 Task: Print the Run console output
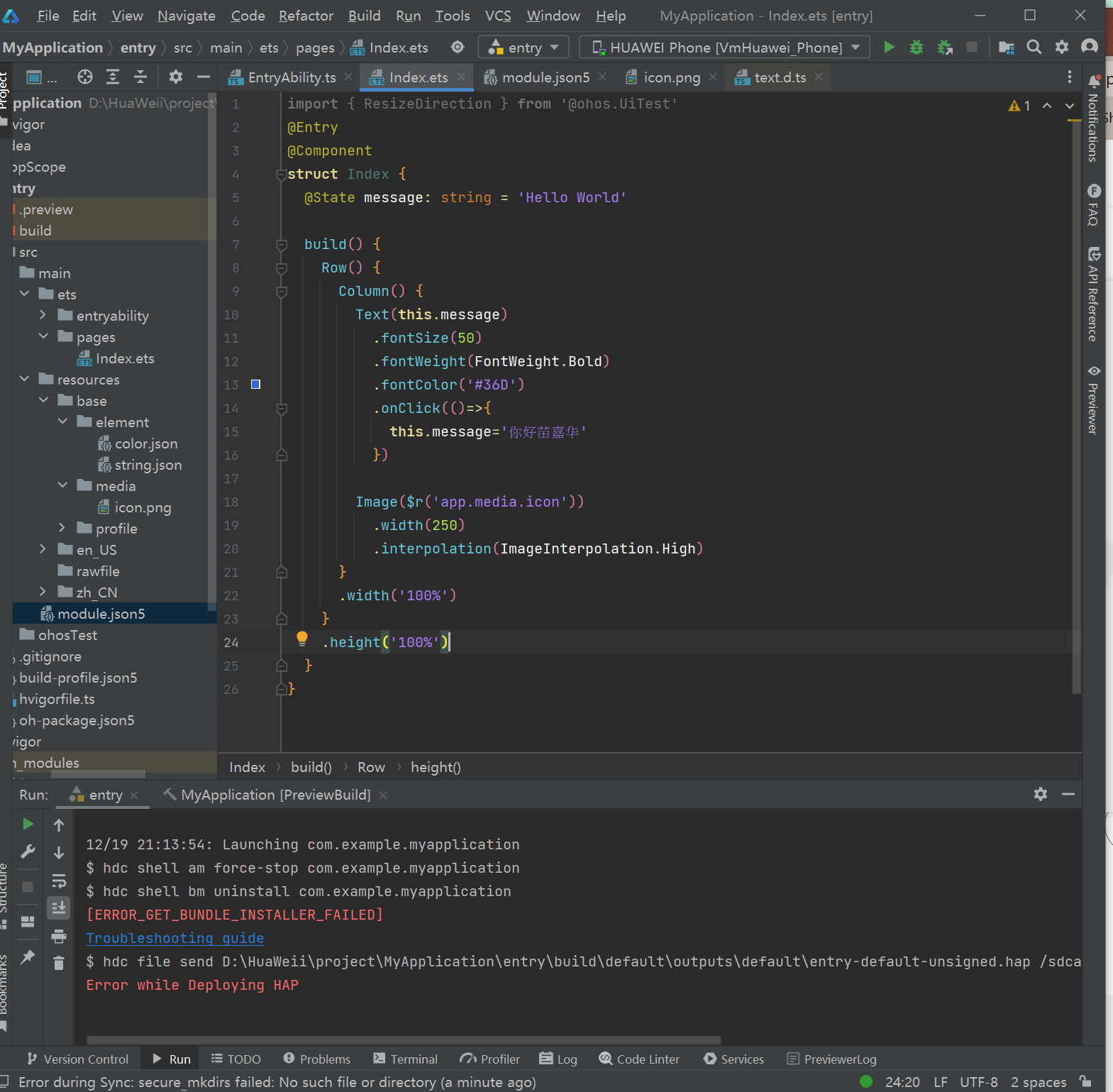point(59,936)
